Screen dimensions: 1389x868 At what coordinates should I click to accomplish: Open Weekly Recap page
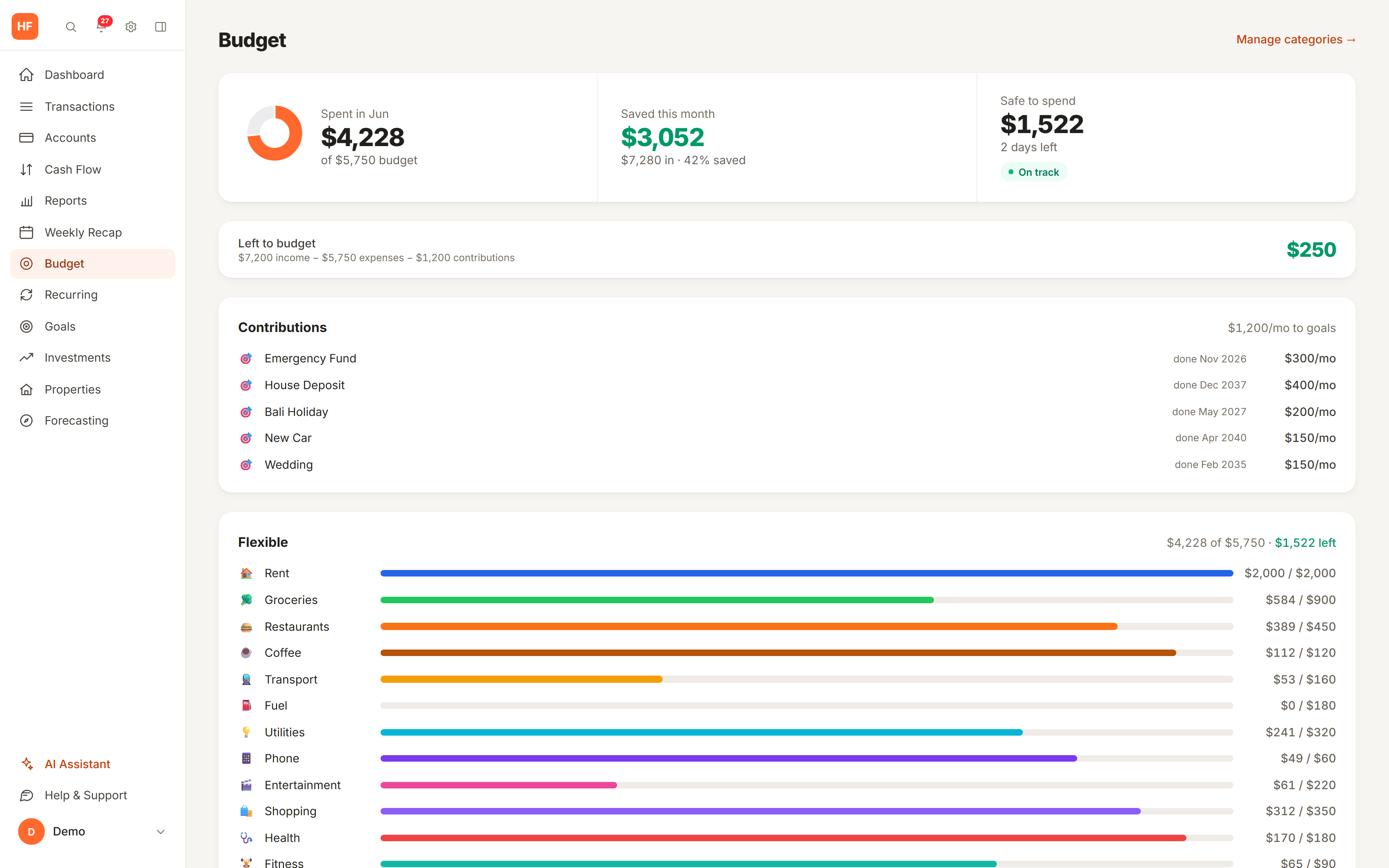coord(92,233)
